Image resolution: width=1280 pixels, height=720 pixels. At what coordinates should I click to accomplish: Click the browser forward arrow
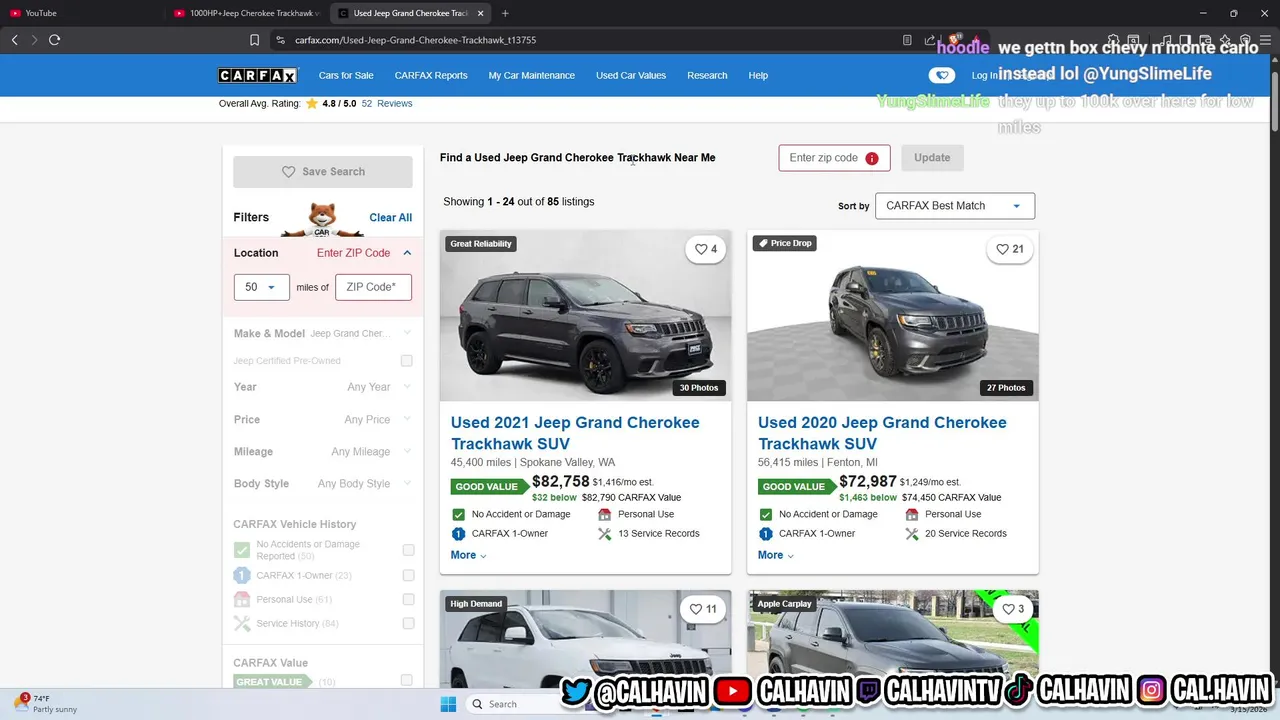click(x=34, y=40)
